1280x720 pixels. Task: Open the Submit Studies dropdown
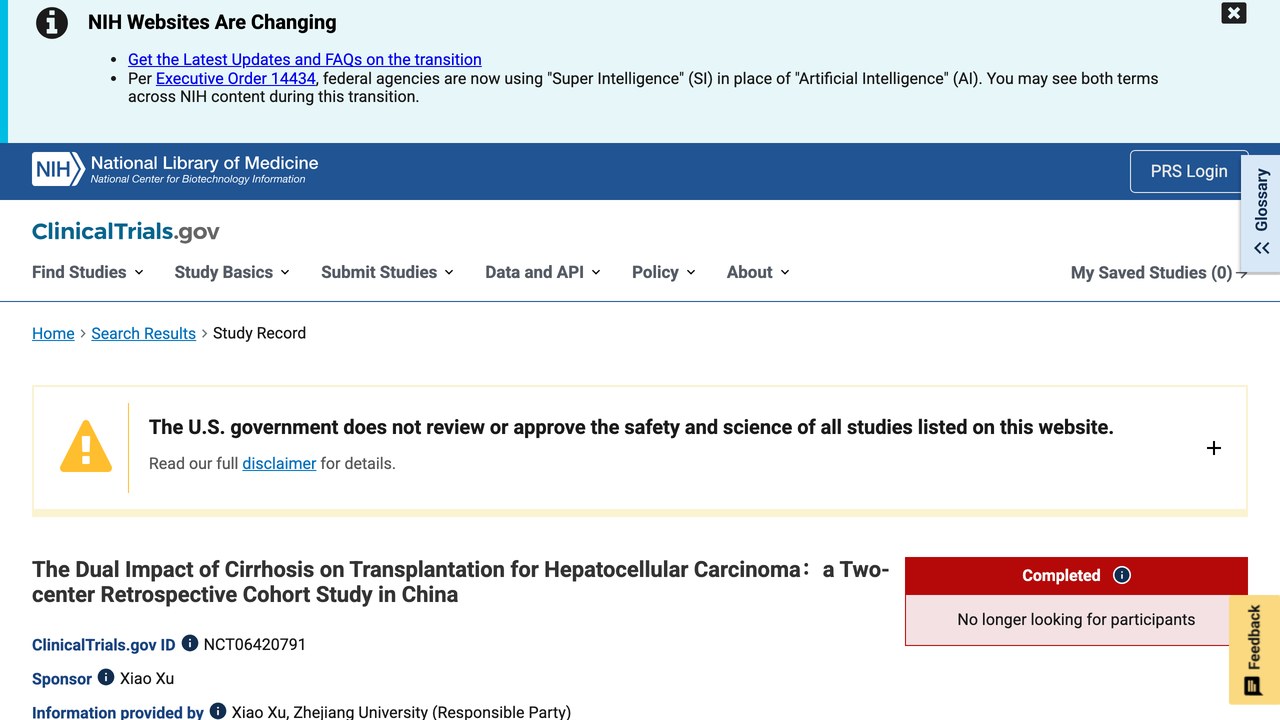(387, 272)
